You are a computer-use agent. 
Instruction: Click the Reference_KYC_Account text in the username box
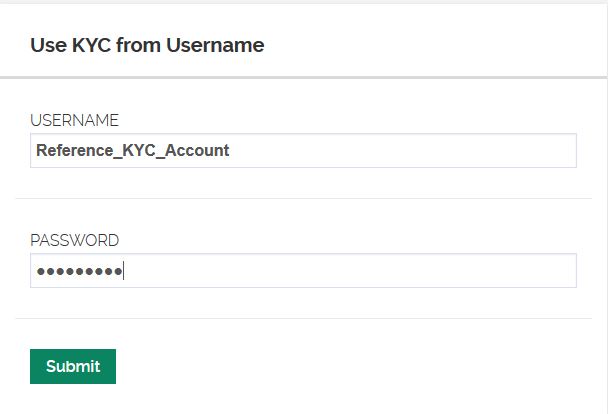[x=132, y=151]
